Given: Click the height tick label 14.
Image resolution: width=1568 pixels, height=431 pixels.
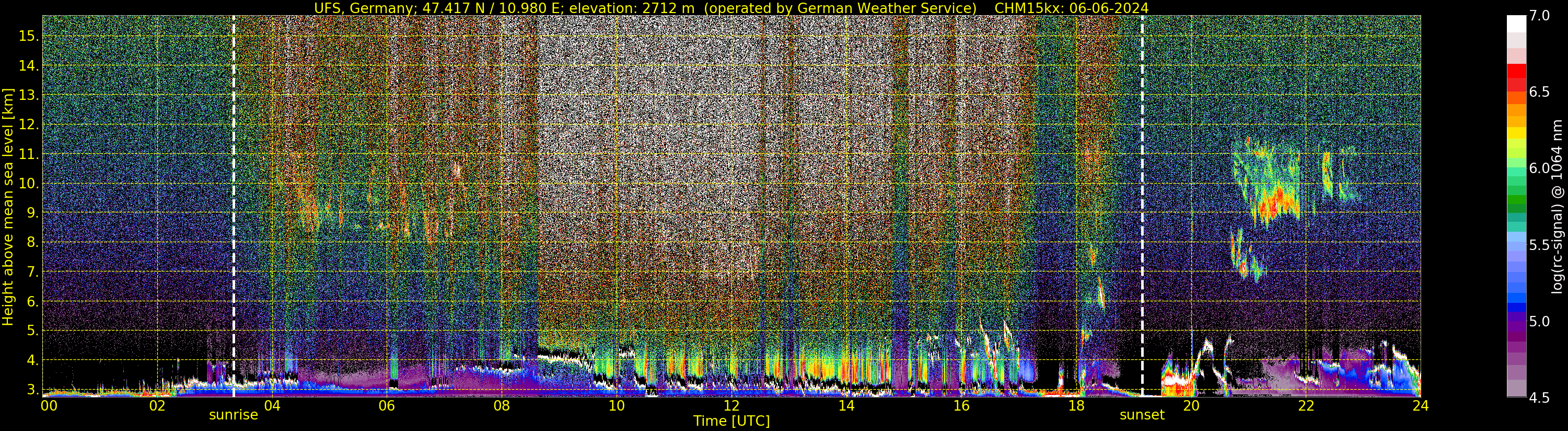Looking at the screenshot, I should [x=29, y=66].
